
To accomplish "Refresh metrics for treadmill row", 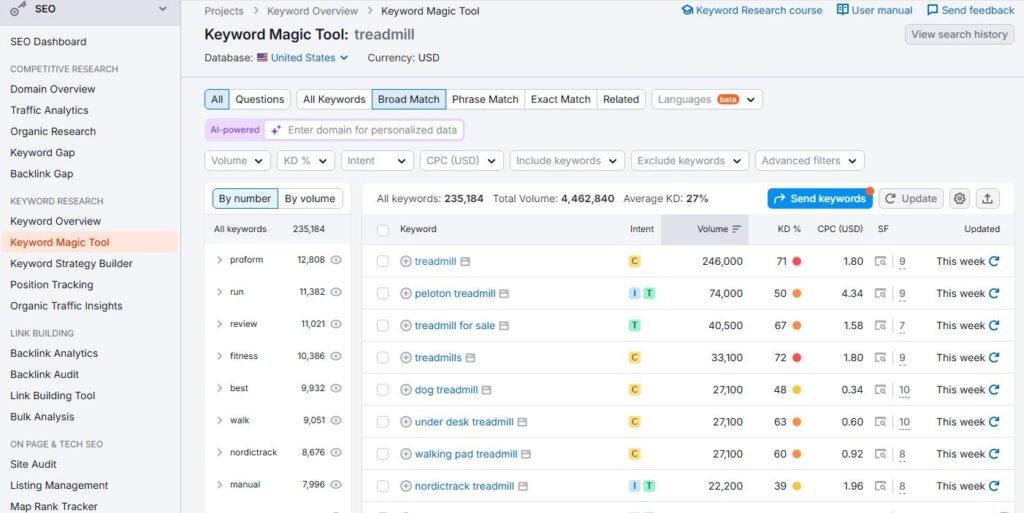I will click(x=994, y=261).
